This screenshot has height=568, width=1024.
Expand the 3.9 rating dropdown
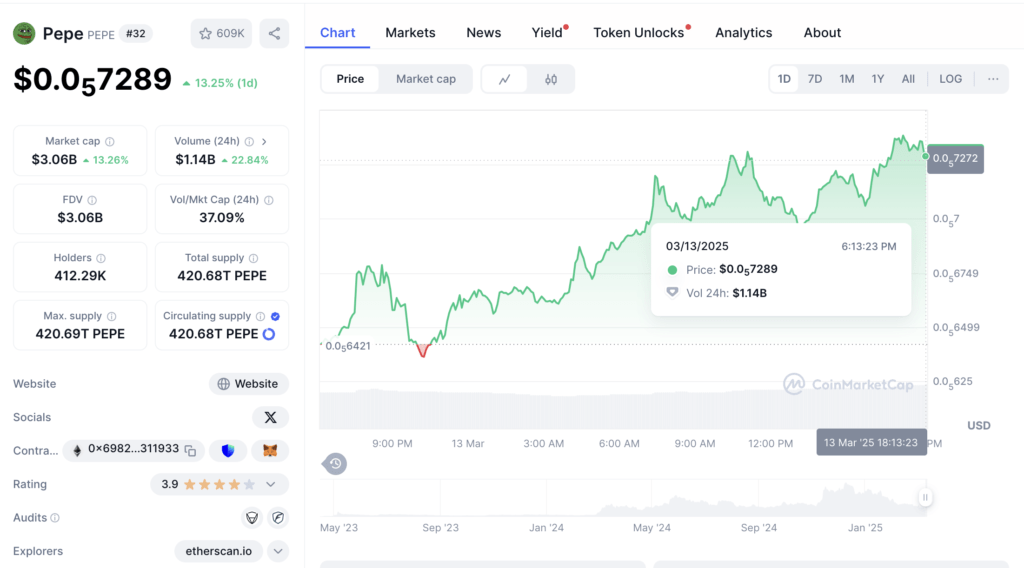(270, 484)
